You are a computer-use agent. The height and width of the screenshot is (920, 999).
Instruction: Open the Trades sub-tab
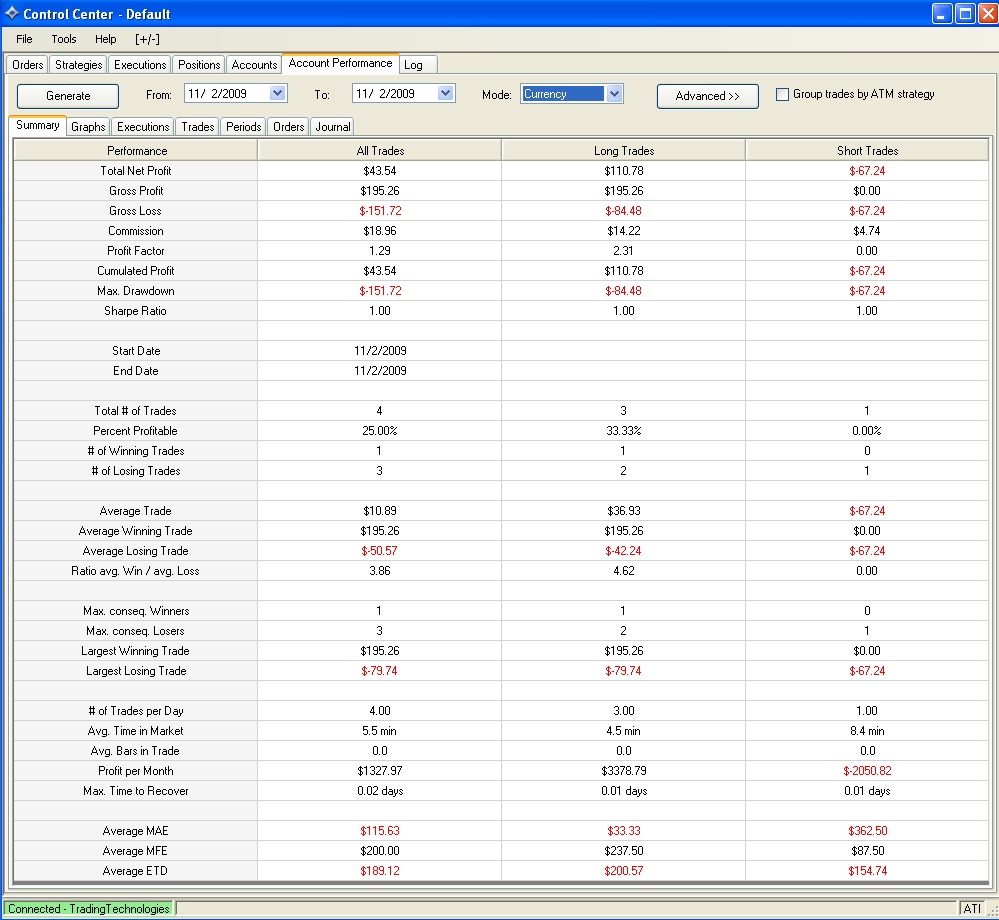(x=198, y=126)
